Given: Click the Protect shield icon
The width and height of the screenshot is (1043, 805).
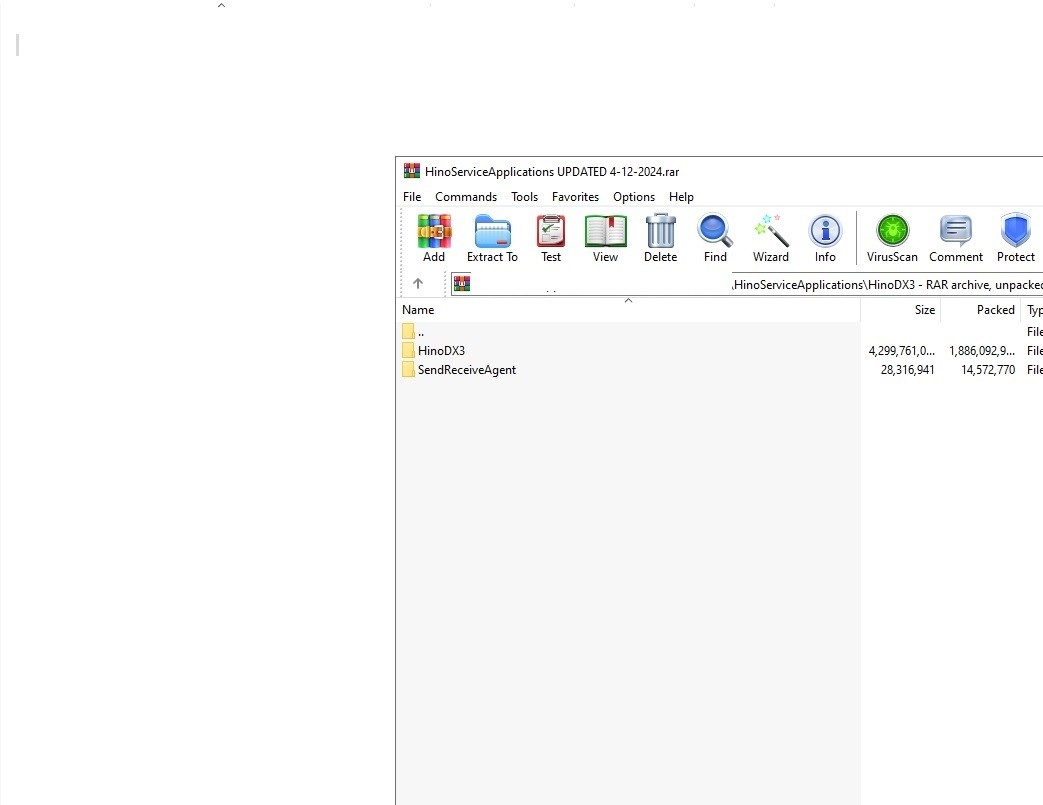Looking at the screenshot, I should click(1016, 231).
